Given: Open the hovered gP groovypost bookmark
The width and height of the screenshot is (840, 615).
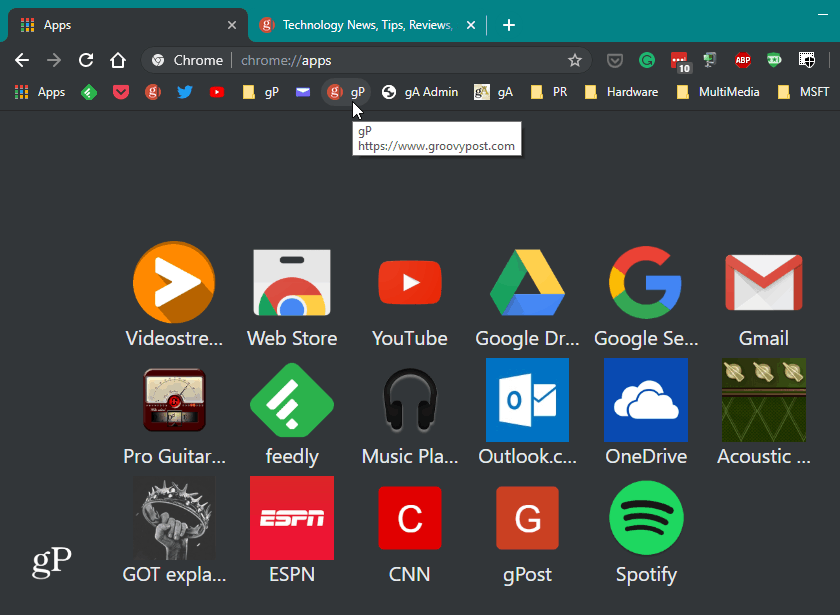Looking at the screenshot, I should click(346, 92).
